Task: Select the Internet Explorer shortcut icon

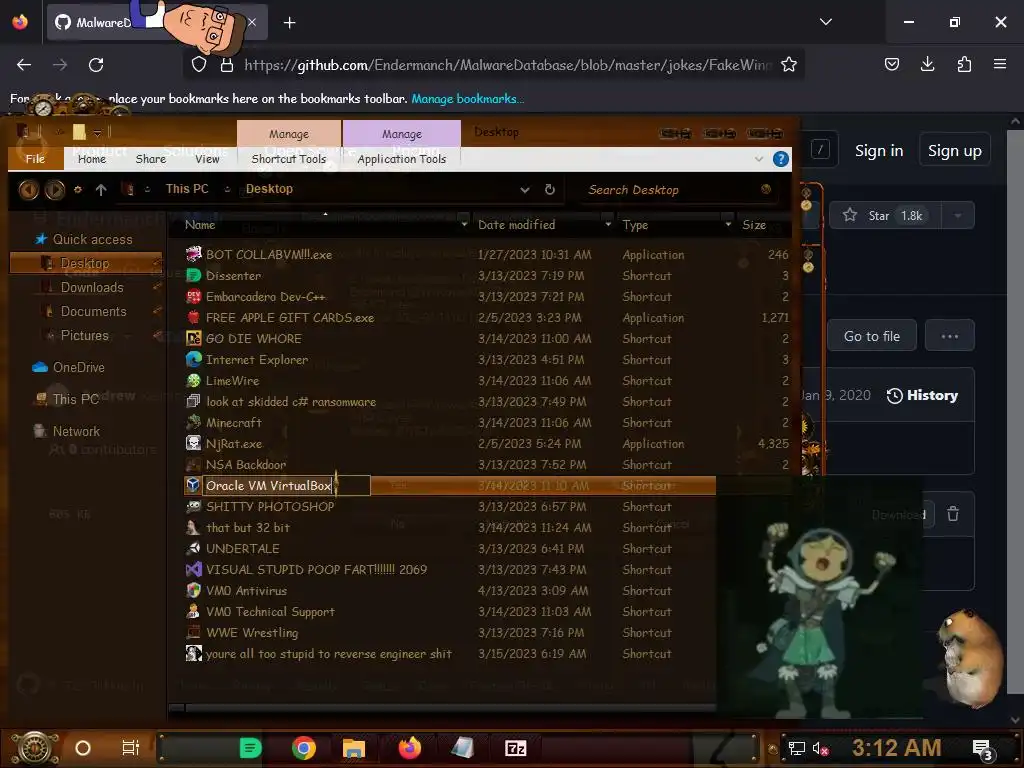Action: 193,359
